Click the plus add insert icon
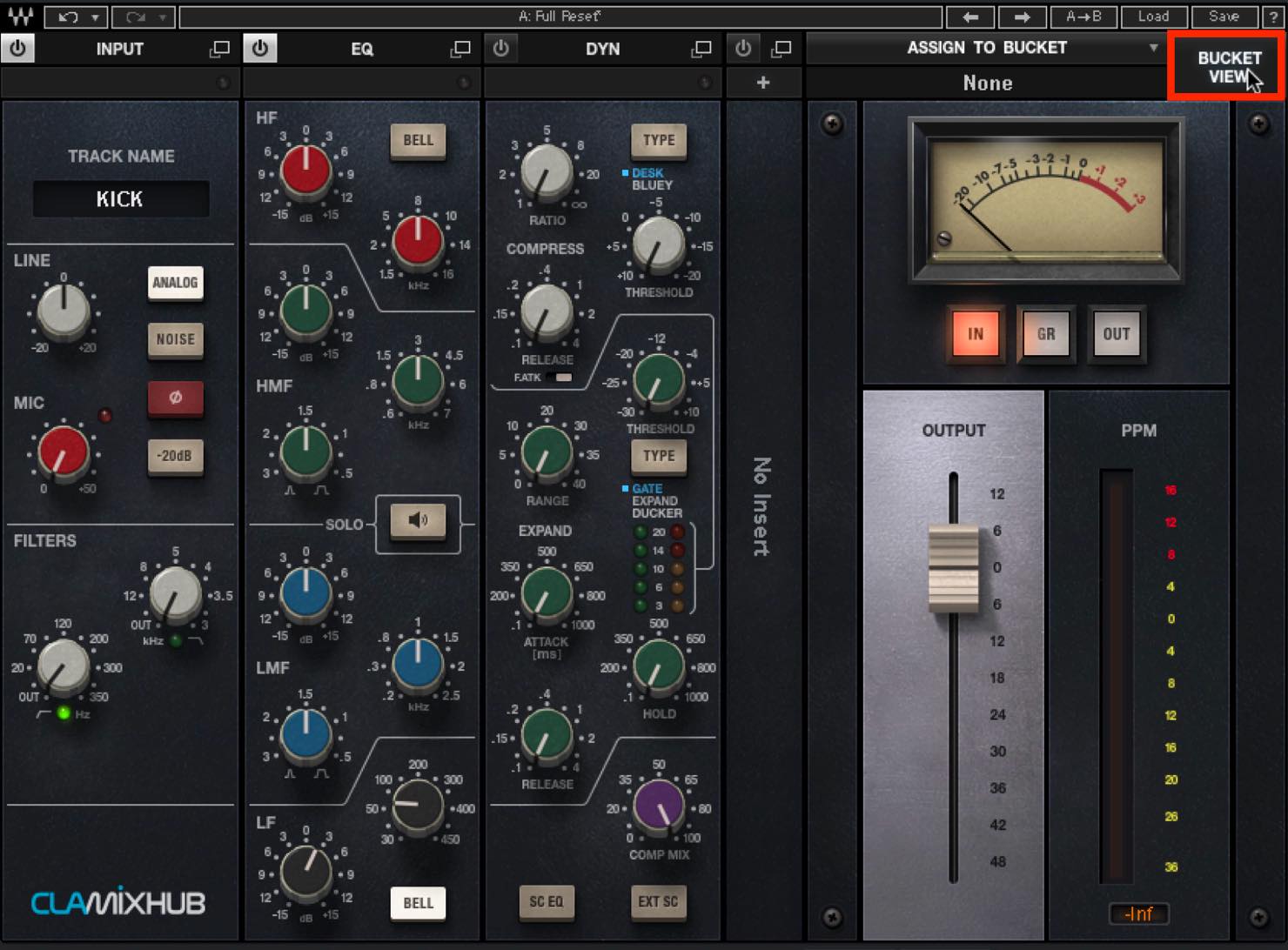Screen dimensions: 1288x950 [763, 83]
